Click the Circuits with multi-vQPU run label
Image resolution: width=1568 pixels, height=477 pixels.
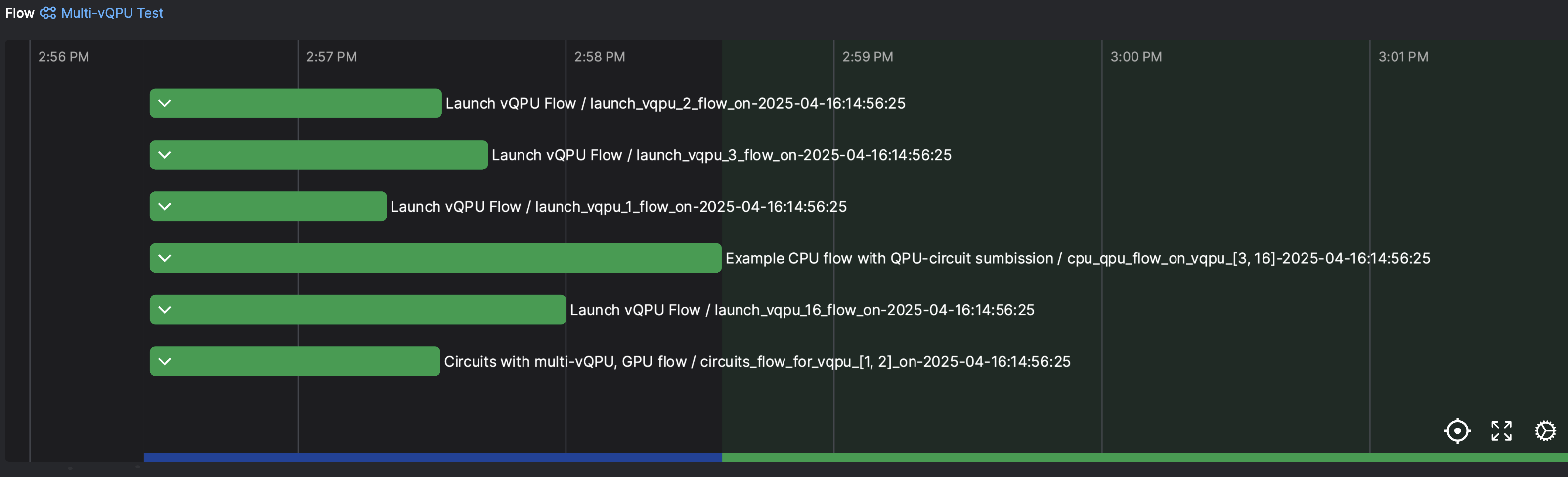(757, 361)
